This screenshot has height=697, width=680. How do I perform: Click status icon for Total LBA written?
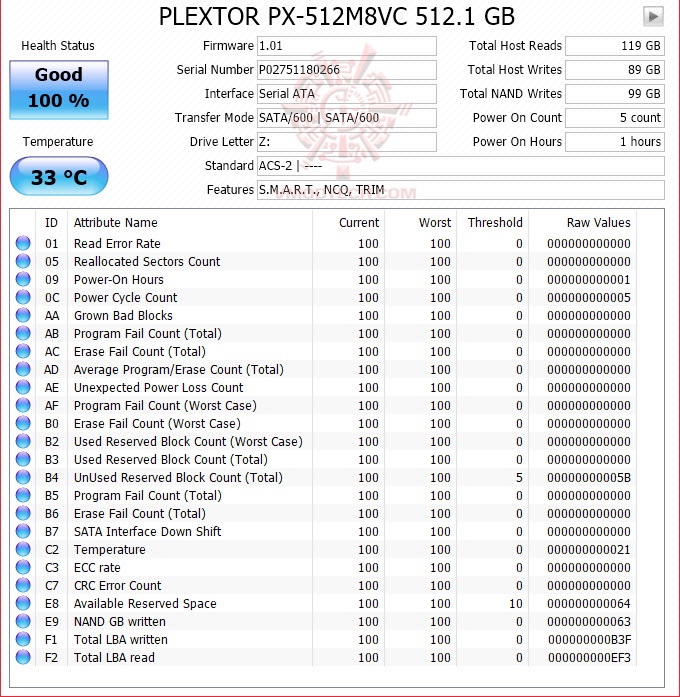coord(23,639)
